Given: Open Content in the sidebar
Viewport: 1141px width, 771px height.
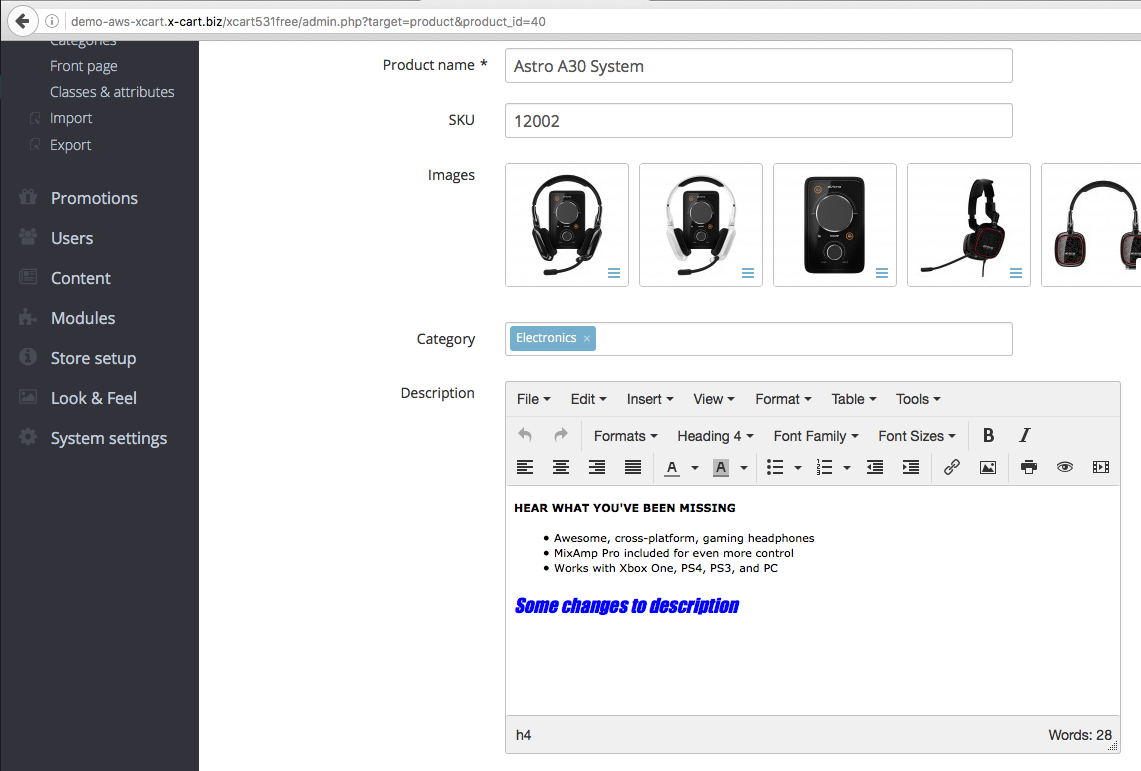Looking at the screenshot, I should [x=81, y=278].
